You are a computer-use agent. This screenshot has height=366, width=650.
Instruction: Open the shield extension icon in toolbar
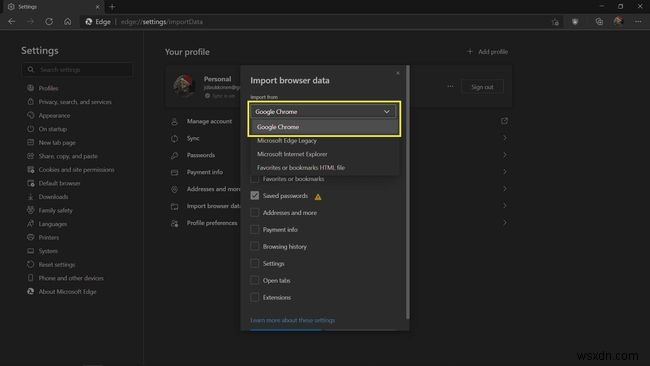(x=575, y=22)
